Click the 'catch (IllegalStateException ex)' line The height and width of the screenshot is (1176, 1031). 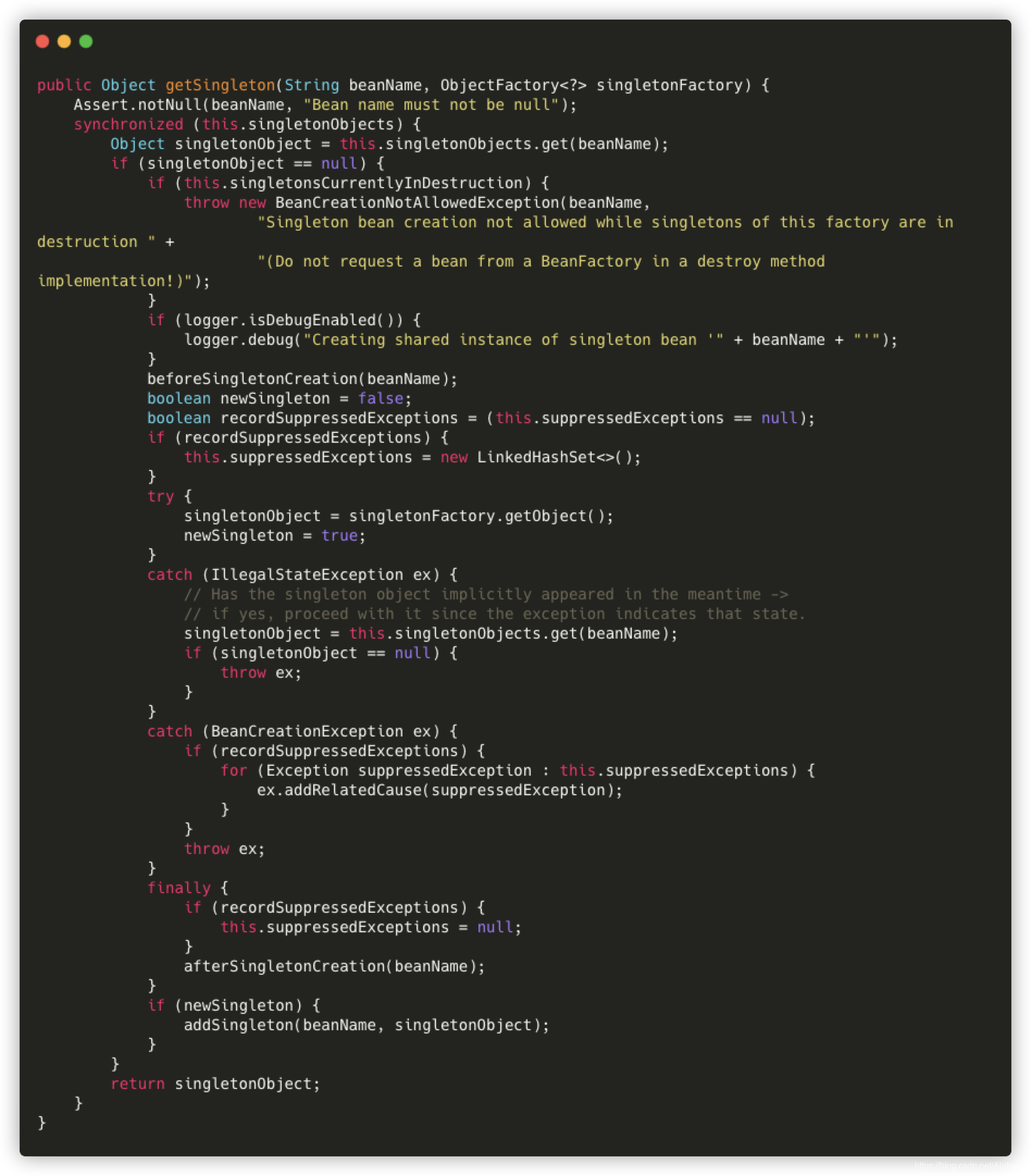pyautogui.click(x=302, y=574)
